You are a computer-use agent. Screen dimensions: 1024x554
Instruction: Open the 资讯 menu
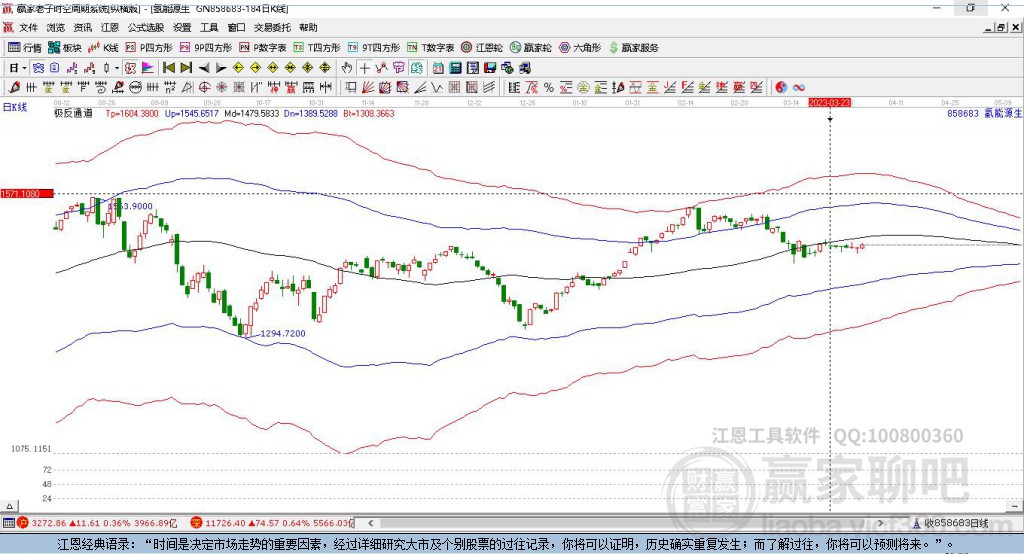[82, 27]
